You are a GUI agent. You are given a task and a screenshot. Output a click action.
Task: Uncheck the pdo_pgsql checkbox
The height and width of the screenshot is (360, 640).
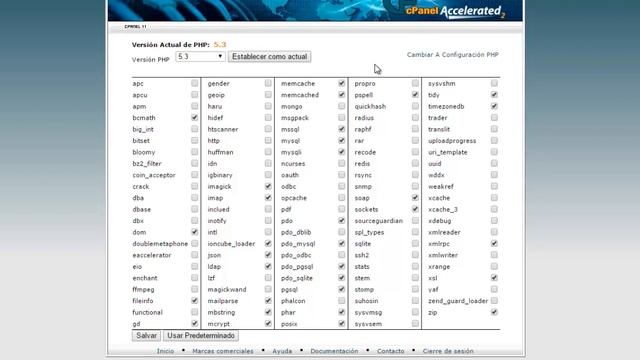pyautogui.click(x=342, y=266)
